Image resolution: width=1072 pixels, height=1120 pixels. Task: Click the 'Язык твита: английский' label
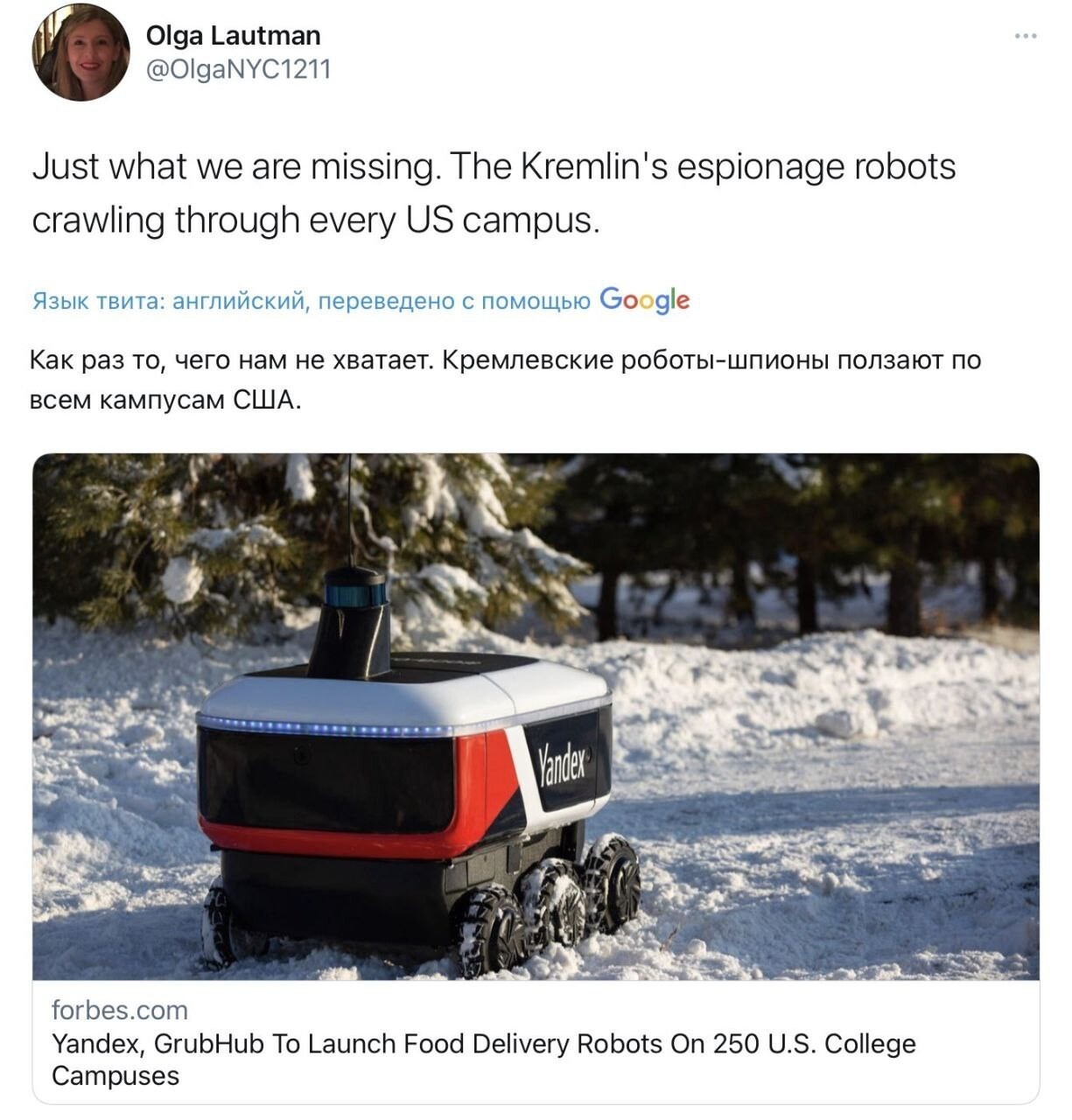(169, 301)
